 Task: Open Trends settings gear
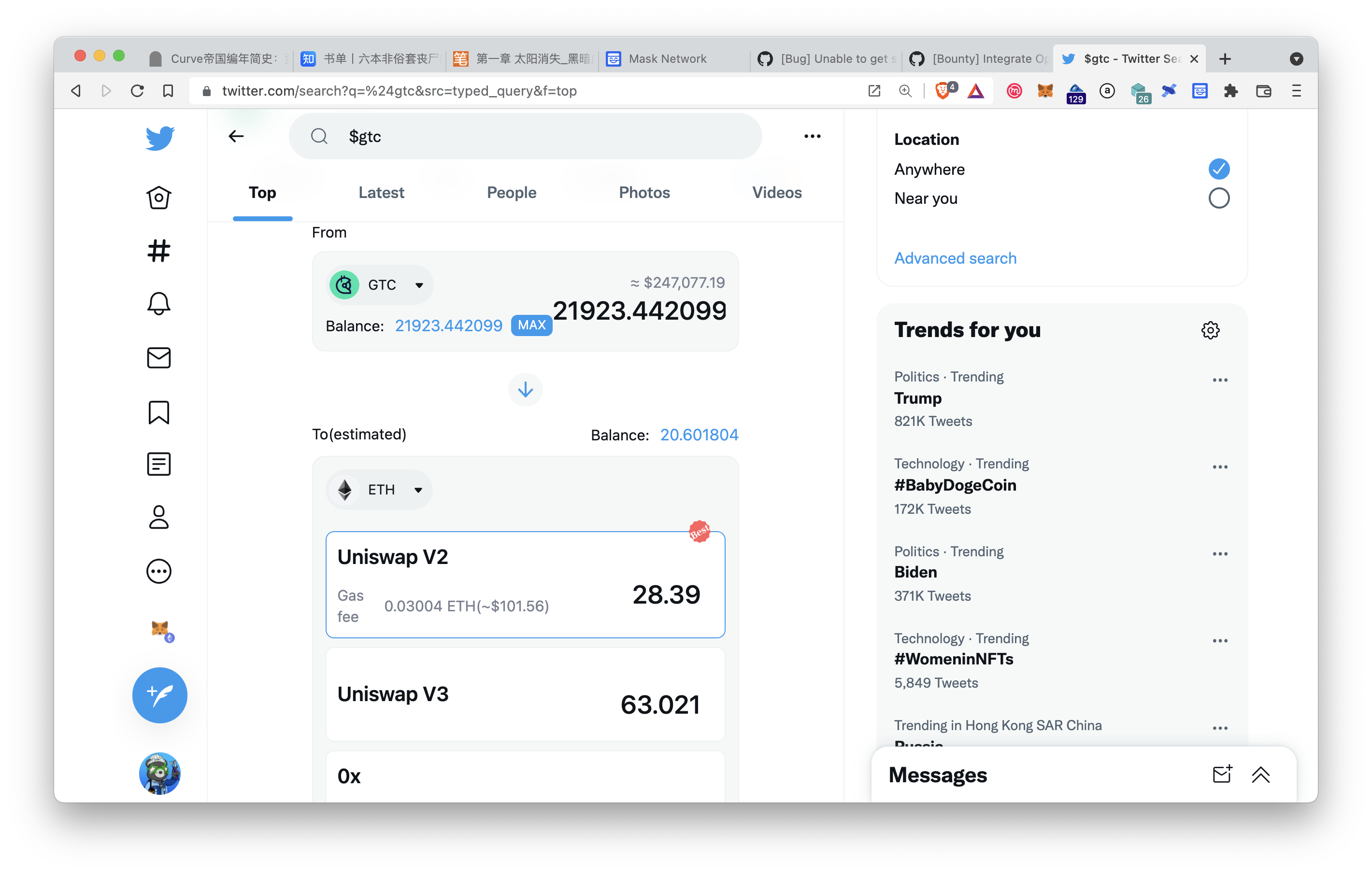click(x=1210, y=330)
